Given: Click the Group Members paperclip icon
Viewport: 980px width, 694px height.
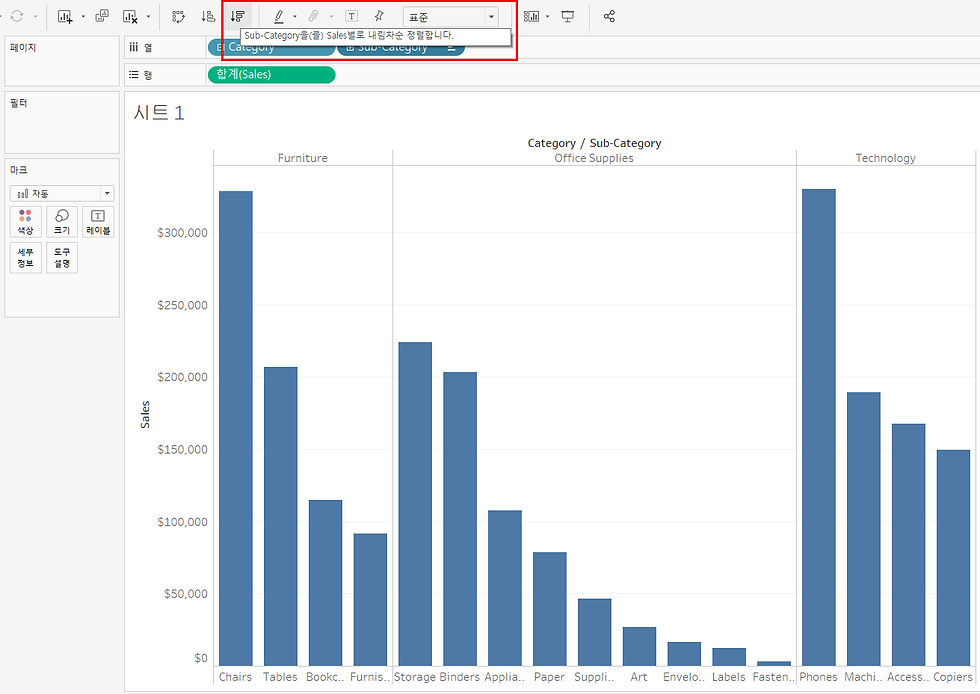Looking at the screenshot, I should tap(313, 16).
